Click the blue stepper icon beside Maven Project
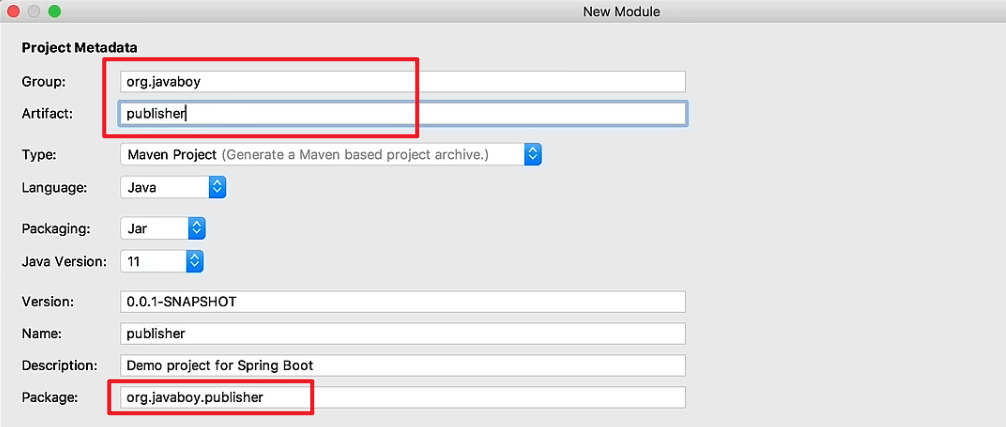1006x427 pixels. pos(533,155)
